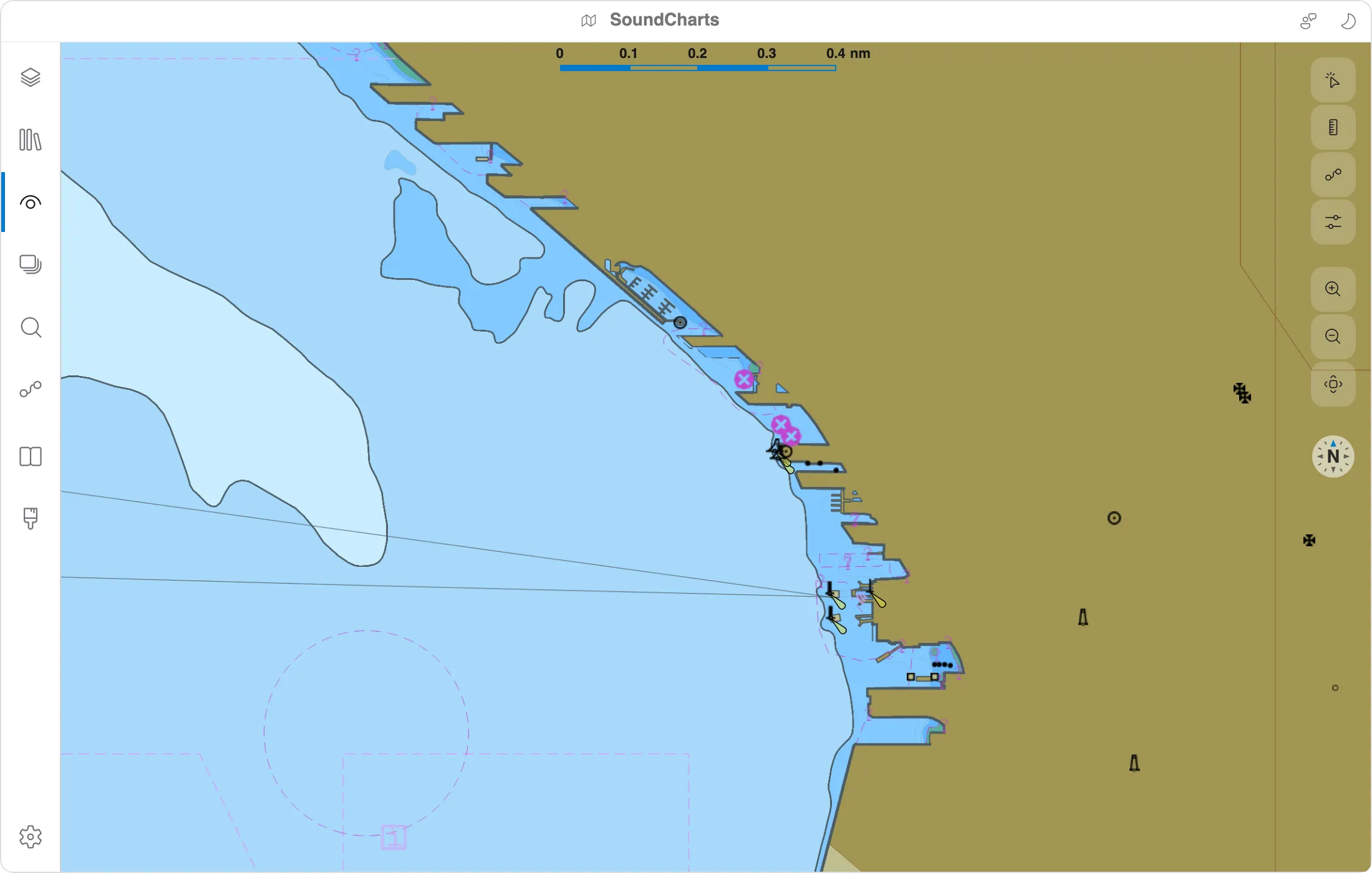Open the Layers panel in sidebar
Viewport: 1372px width, 873px height.
coord(30,77)
